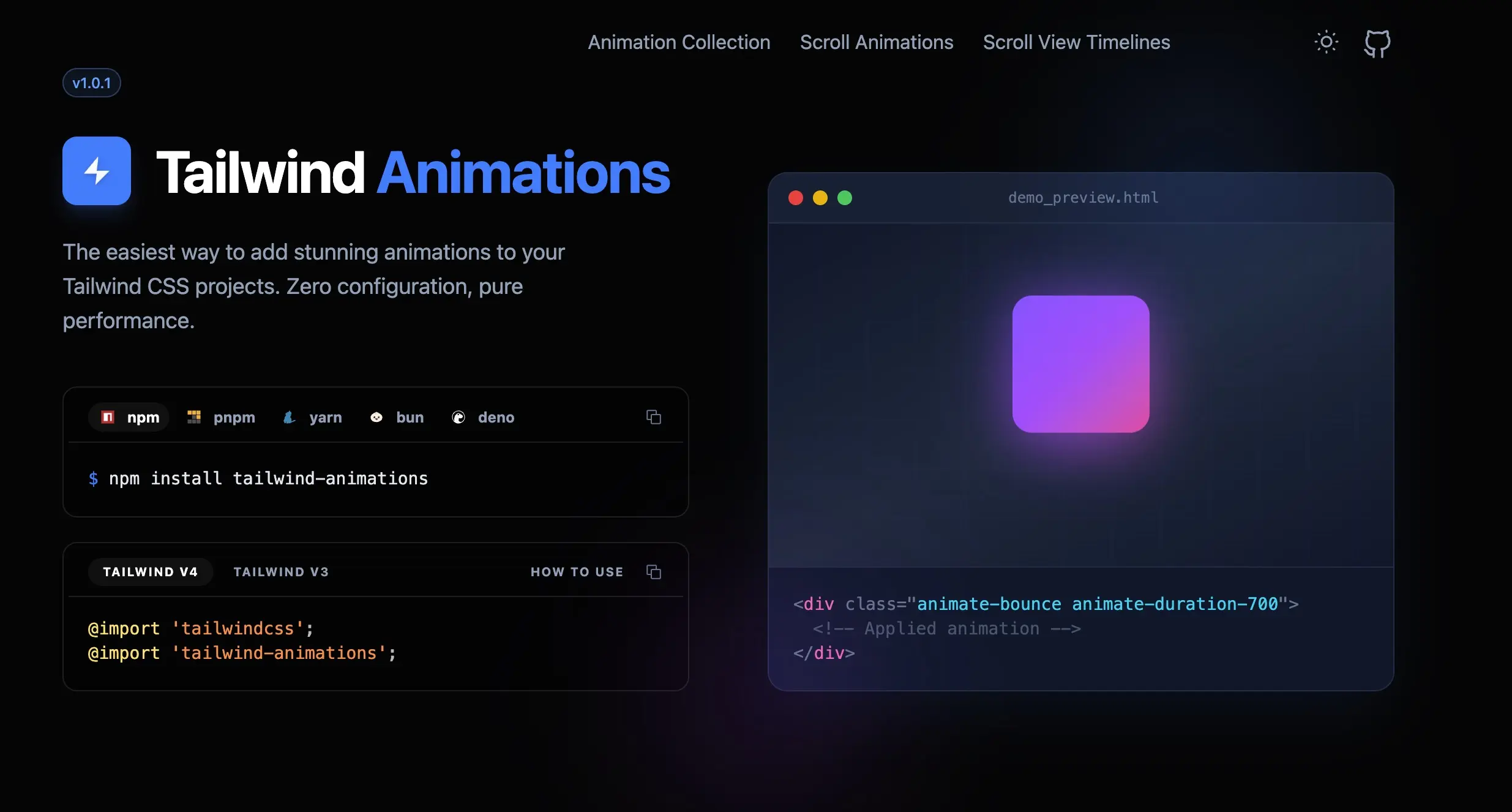
Task: Click the demo_preview.html title bar
Action: coord(1082,197)
